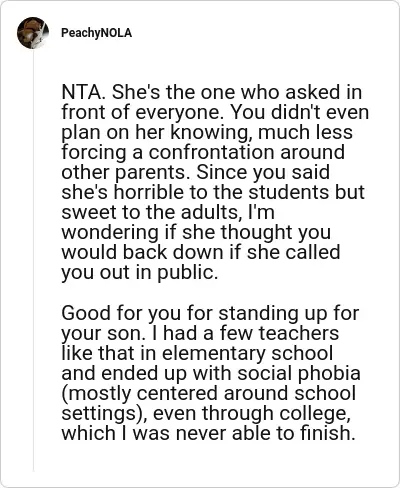Click the phrase 'would back down if she called'
This screenshot has height=488, width=400.
coord(201,252)
